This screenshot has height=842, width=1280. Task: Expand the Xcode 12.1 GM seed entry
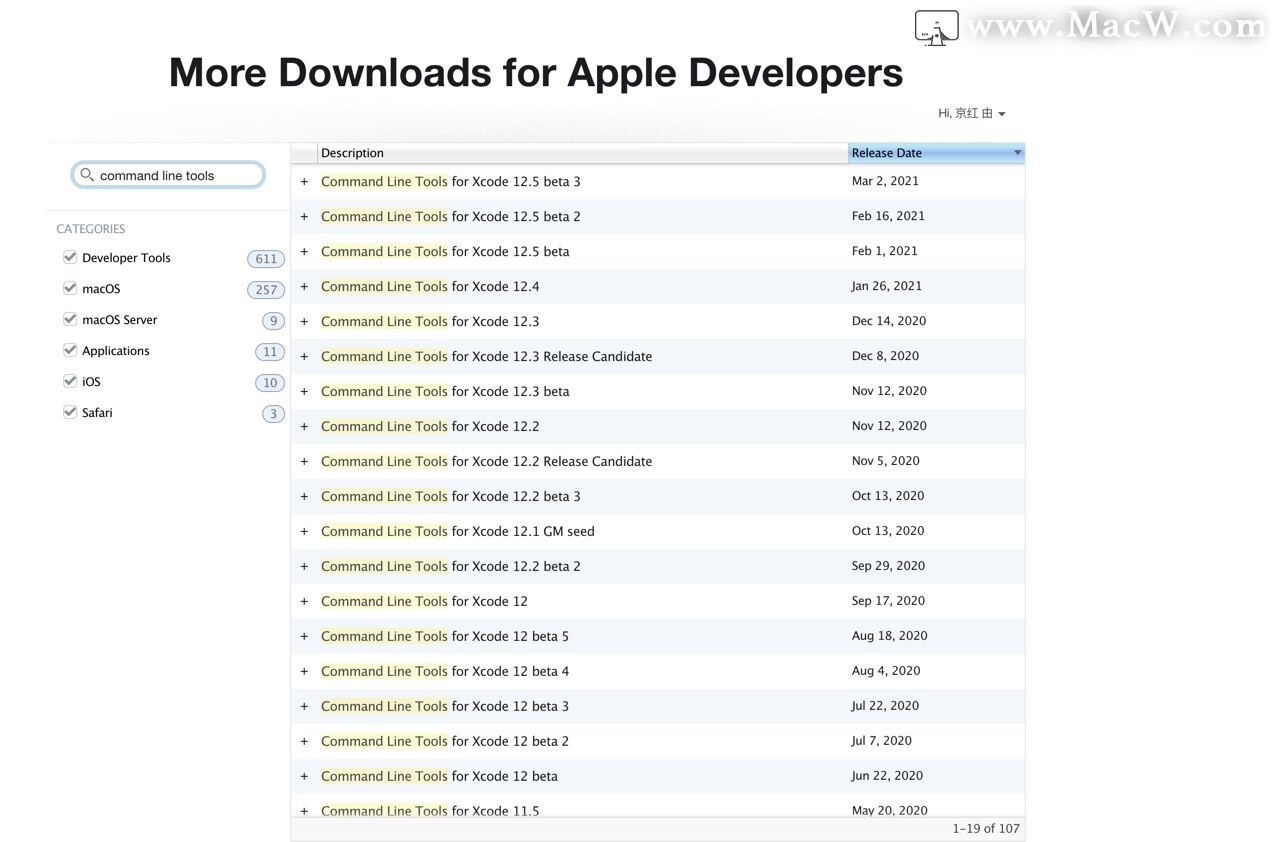pyautogui.click(x=304, y=532)
